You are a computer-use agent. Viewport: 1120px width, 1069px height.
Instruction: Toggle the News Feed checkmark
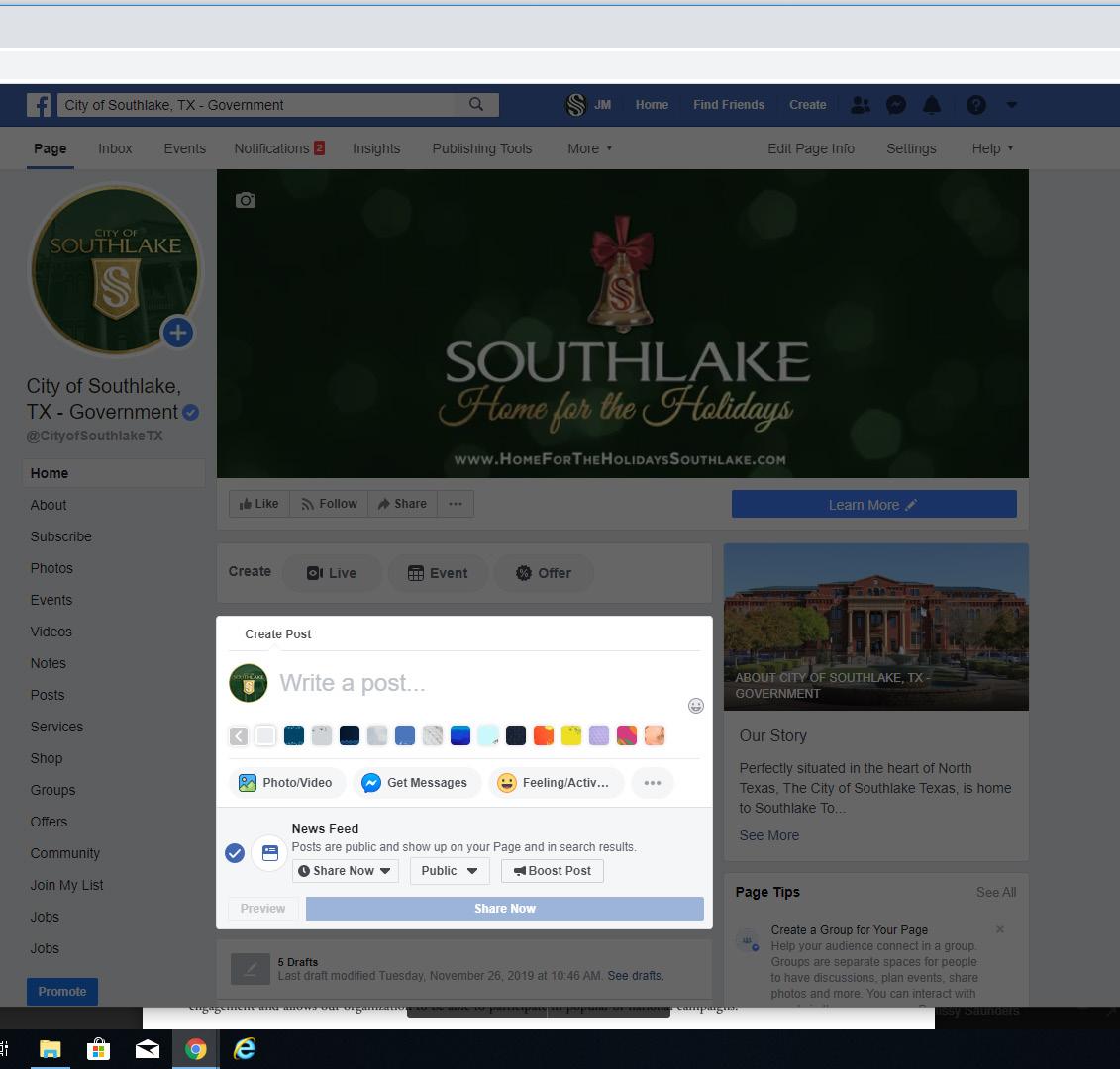pyautogui.click(x=235, y=852)
